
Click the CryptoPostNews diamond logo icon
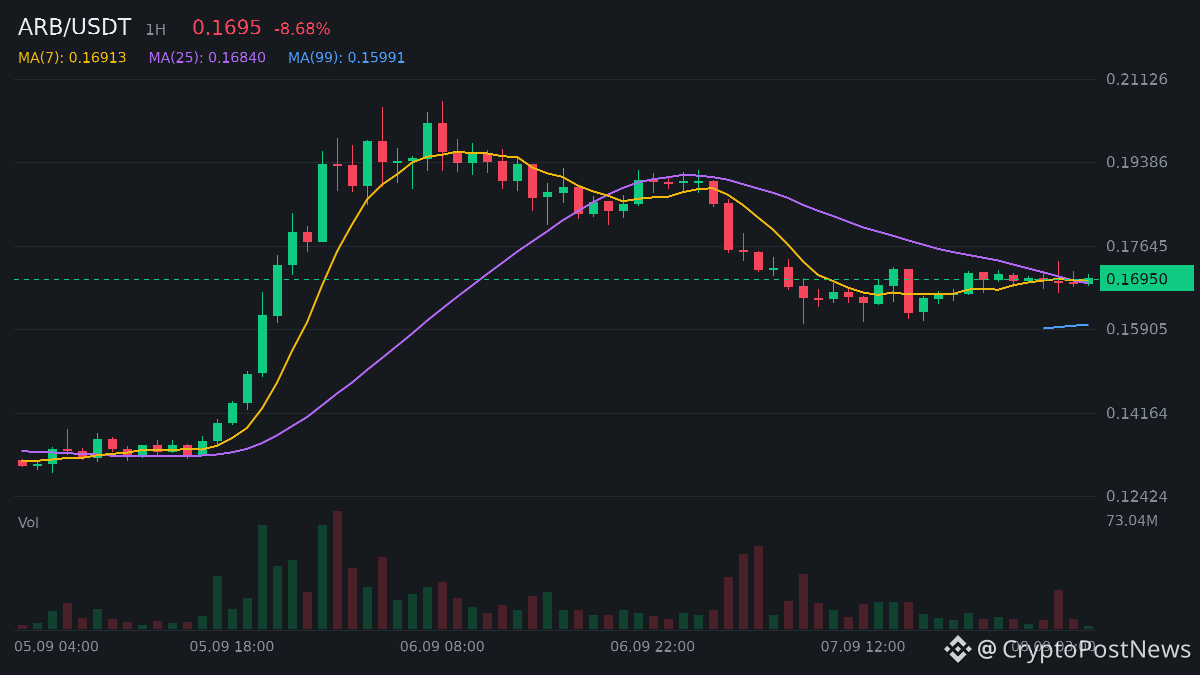(x=958, y=649)
